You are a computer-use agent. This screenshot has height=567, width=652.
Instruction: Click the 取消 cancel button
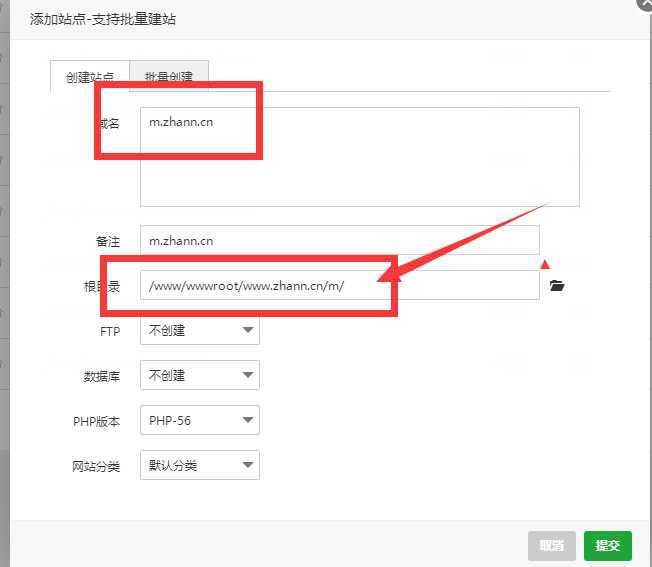click(x=552, y=546)
